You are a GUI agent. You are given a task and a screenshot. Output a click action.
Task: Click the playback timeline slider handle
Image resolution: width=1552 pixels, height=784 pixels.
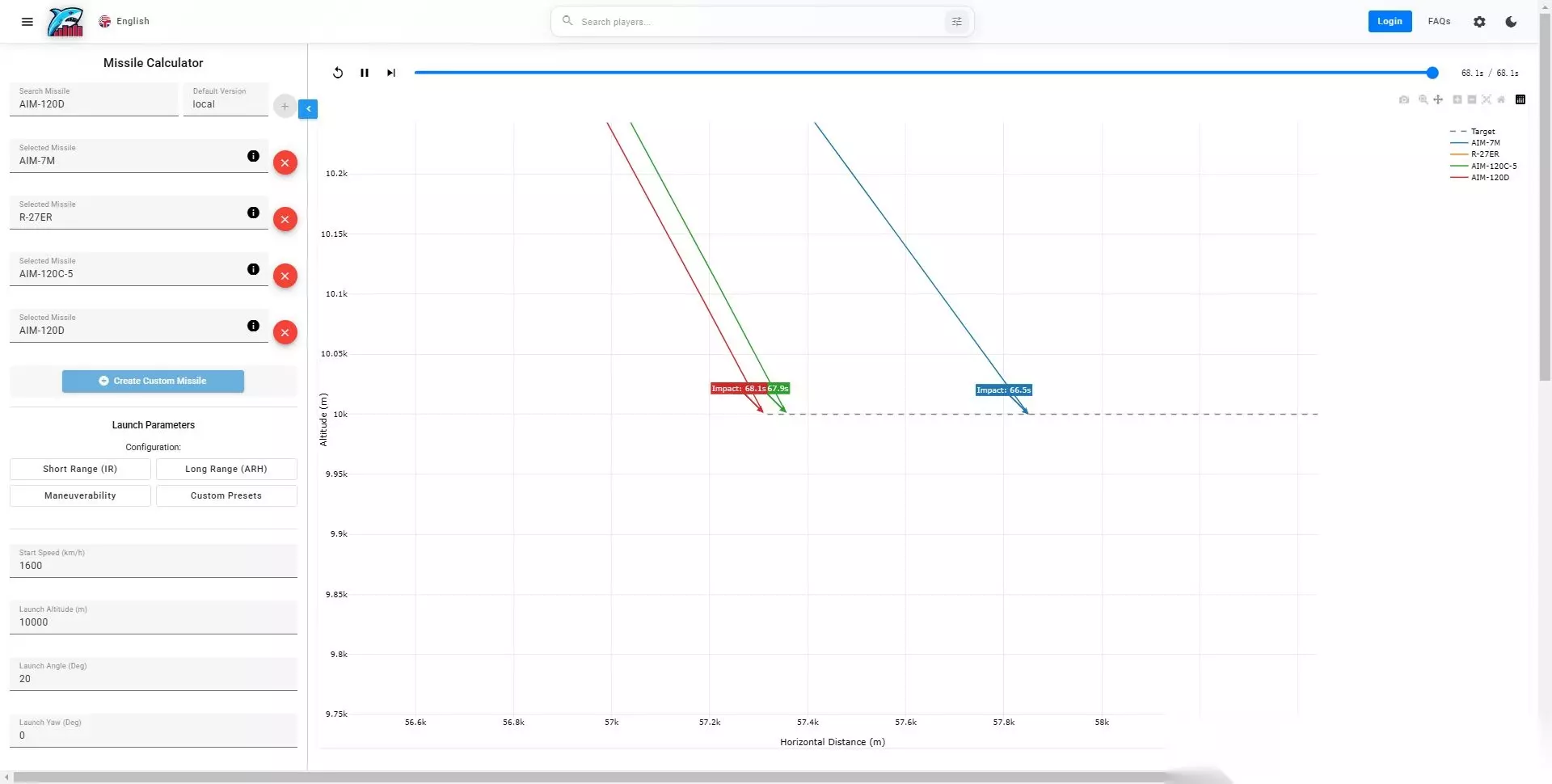(x=1432, y=73)
